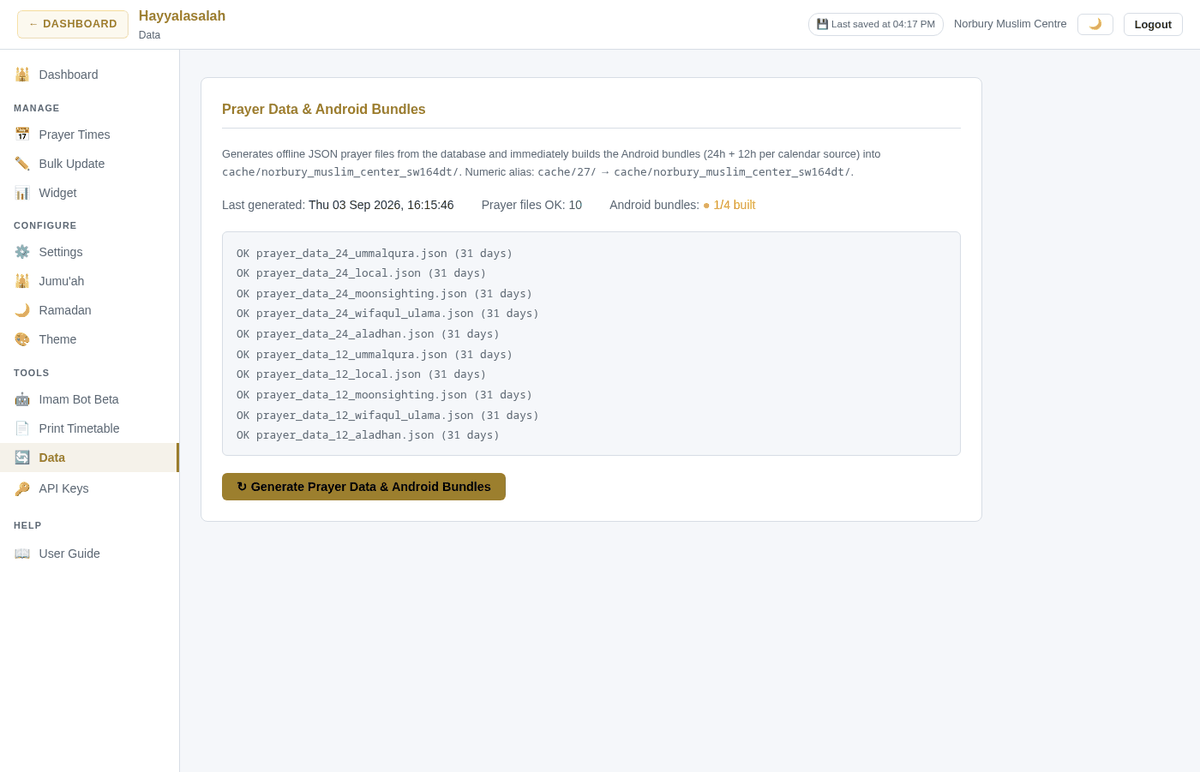The width and height of the screenshot is (1200, 772).
Task: Click the Settings gear icon
Action: coord(22,251)
